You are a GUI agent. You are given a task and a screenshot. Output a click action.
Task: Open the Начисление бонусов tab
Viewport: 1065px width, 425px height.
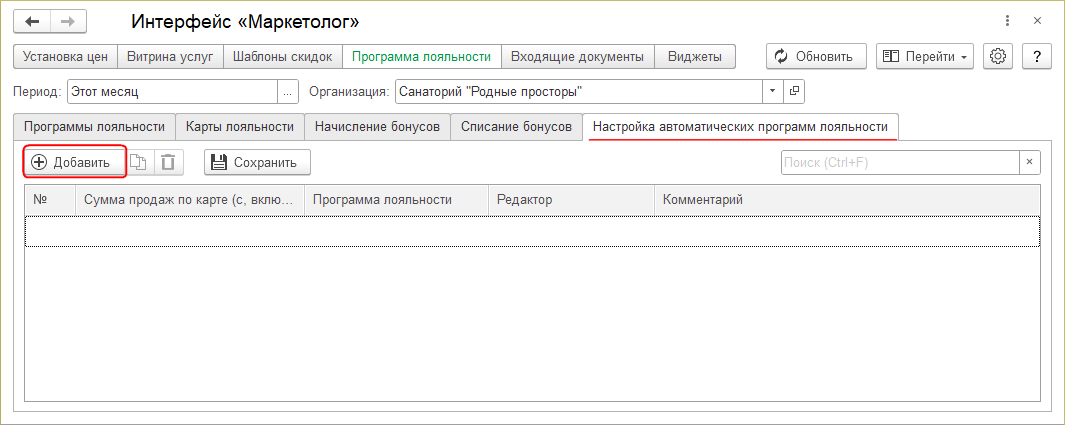tap(376, 127)
